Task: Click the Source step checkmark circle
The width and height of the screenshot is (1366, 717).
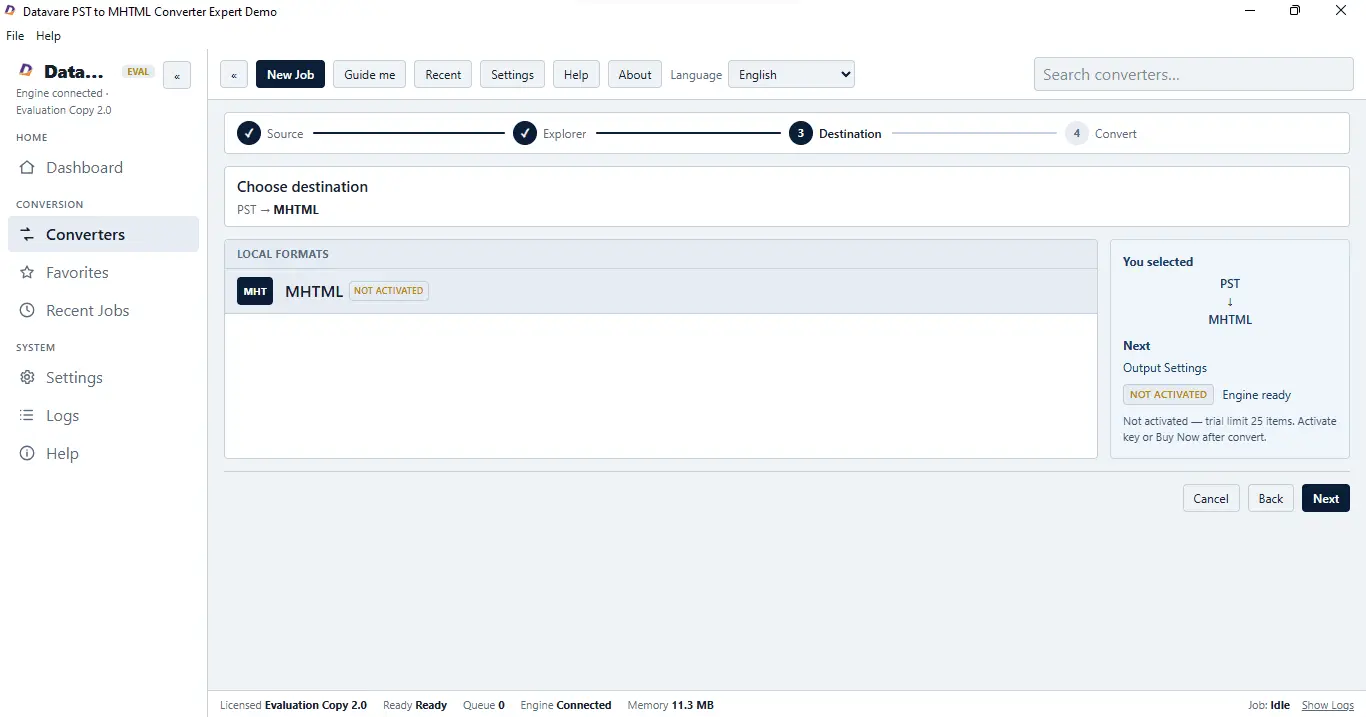Action: point(249,133)
